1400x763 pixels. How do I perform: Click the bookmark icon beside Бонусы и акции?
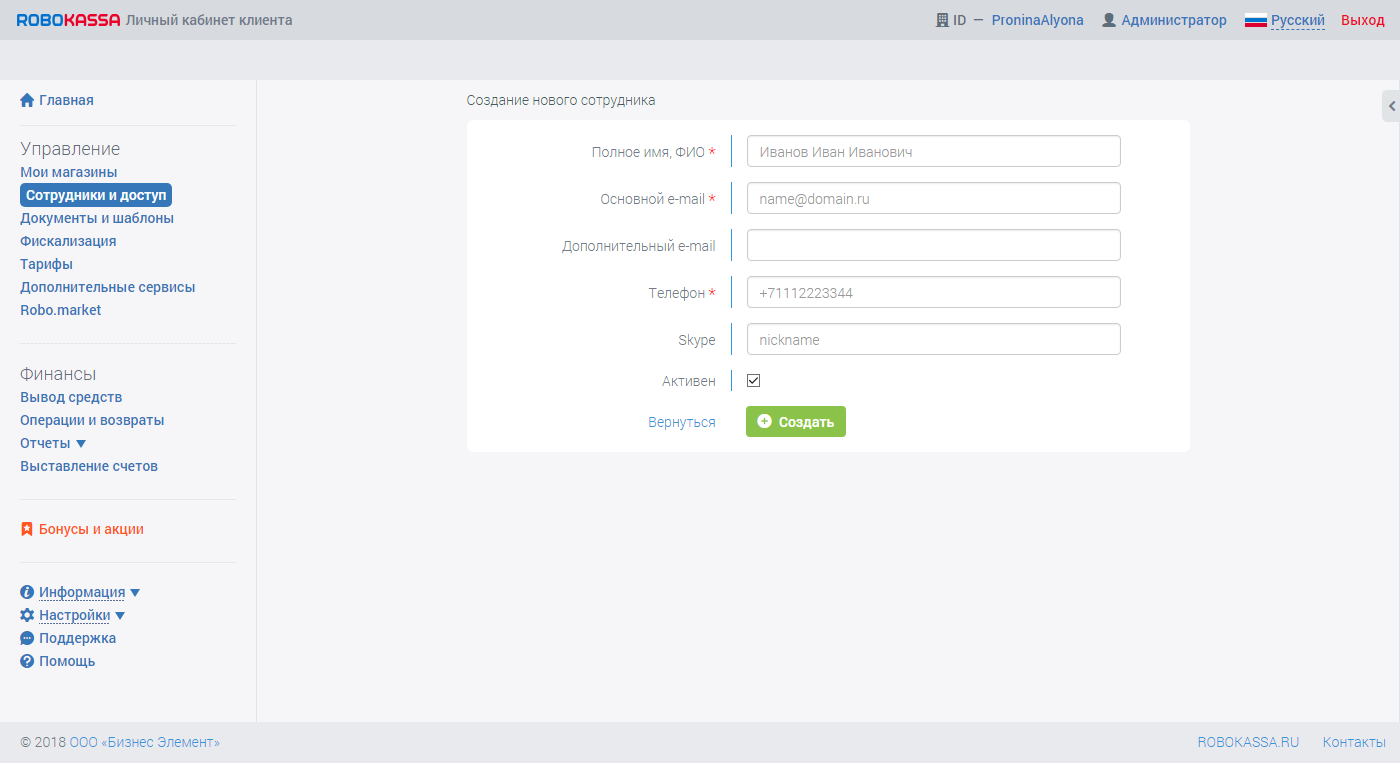click(x=27, y=529)
